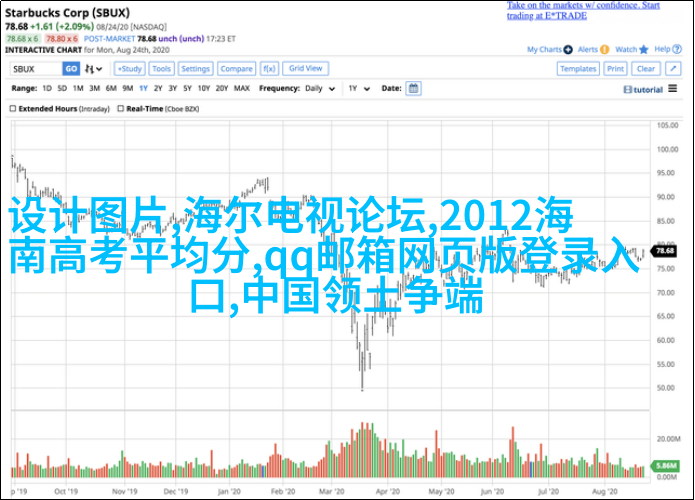Viewport: 695px width, 500px height.
Task: Open the chart type bar-style selector
Action: click(x=94, y=69)
